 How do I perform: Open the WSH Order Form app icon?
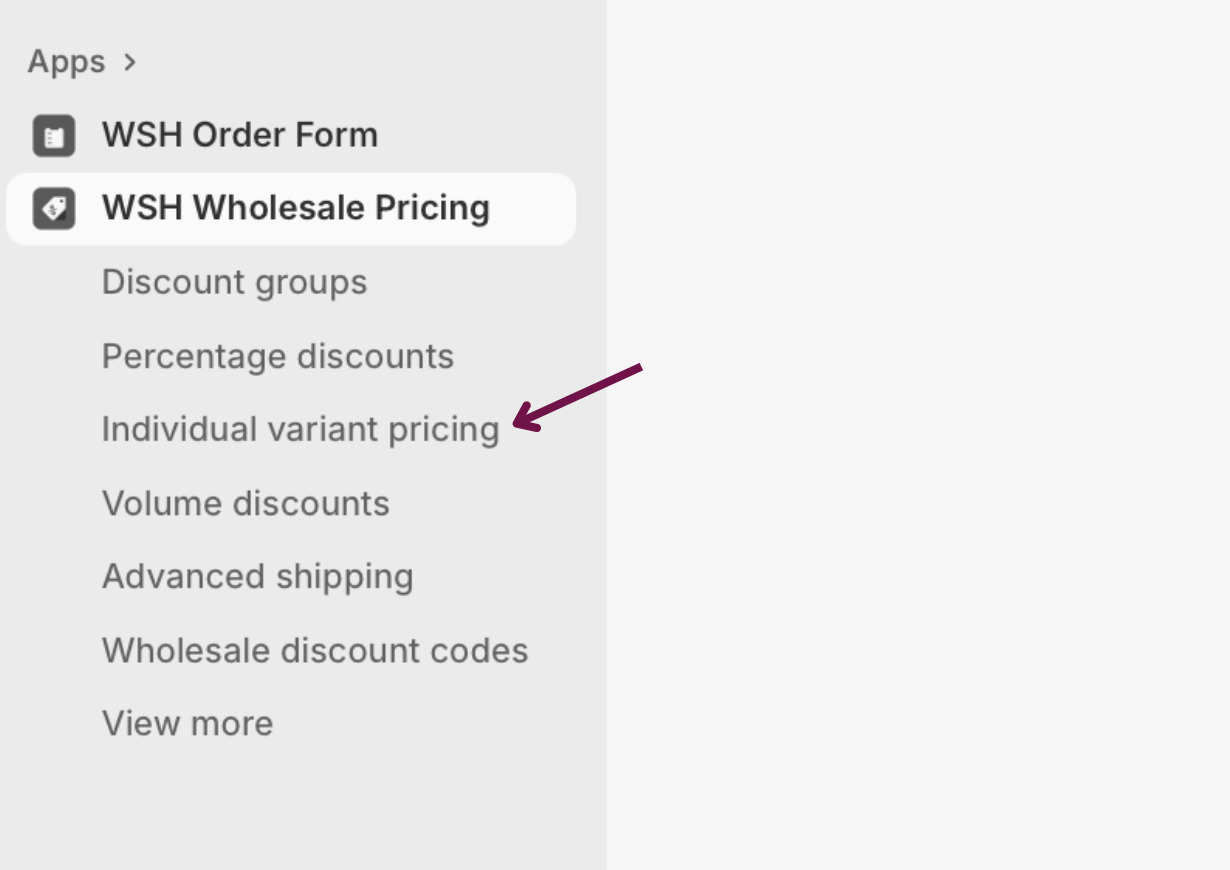[x=54, y=136]
